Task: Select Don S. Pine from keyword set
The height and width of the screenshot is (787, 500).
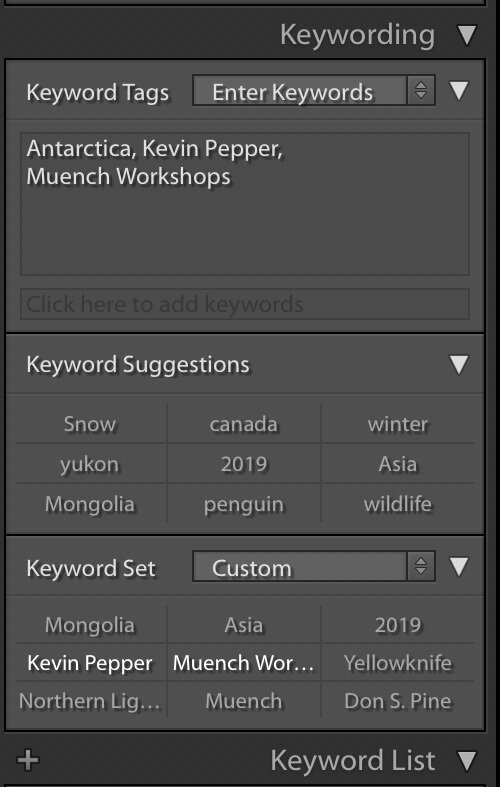Action: pyautogui.click(x=398, y=701)
